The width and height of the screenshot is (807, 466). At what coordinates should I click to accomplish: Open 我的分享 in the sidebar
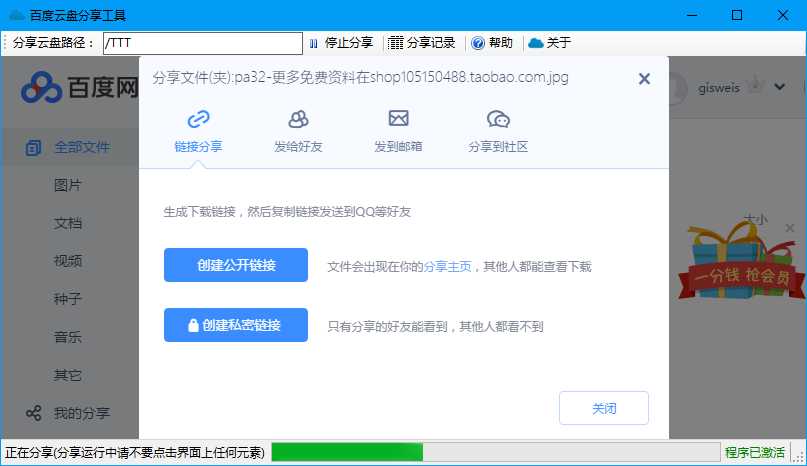pyautogui.click(x=82, y=413)
